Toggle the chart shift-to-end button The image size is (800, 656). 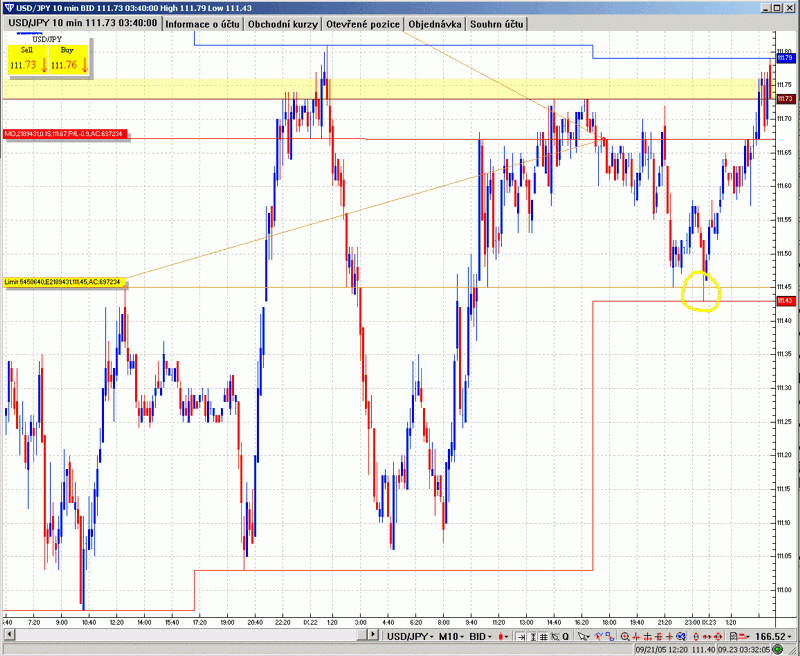tap(521, 637)
